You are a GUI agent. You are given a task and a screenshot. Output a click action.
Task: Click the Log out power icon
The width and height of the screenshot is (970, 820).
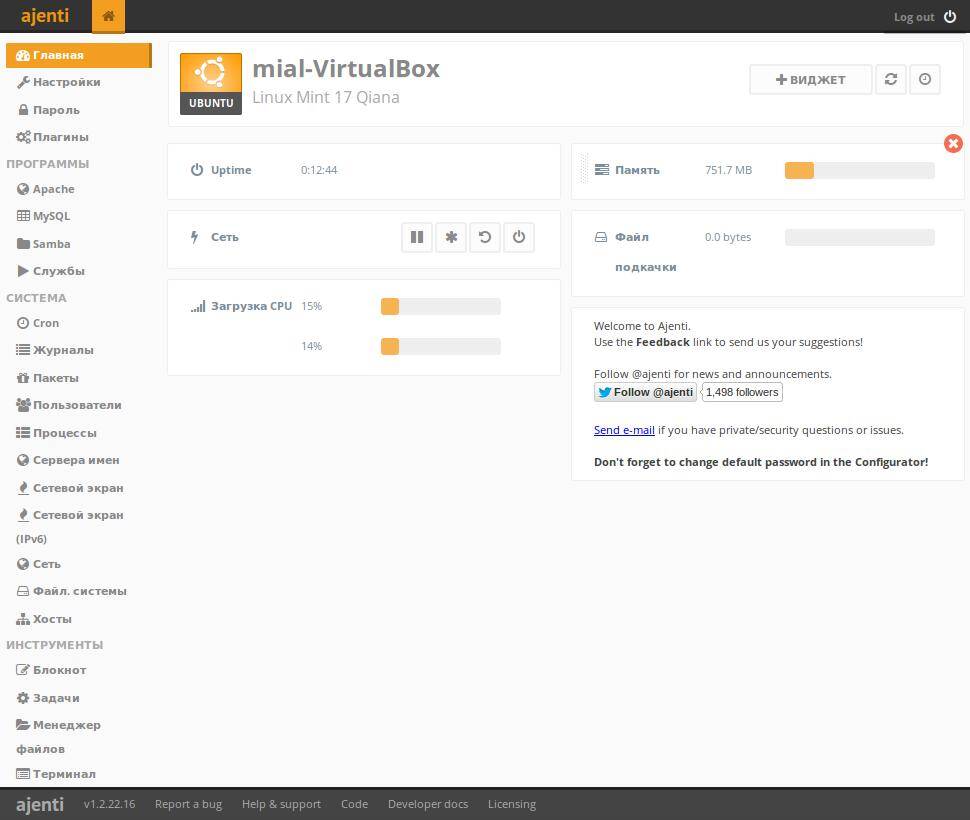point(950,17)
